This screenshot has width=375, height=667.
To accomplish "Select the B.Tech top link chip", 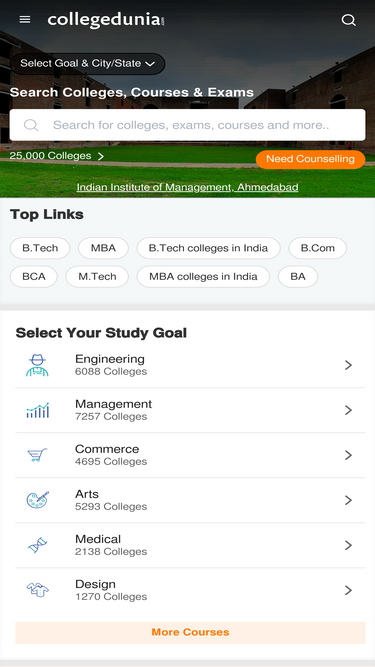I will [x=40, y=248].
